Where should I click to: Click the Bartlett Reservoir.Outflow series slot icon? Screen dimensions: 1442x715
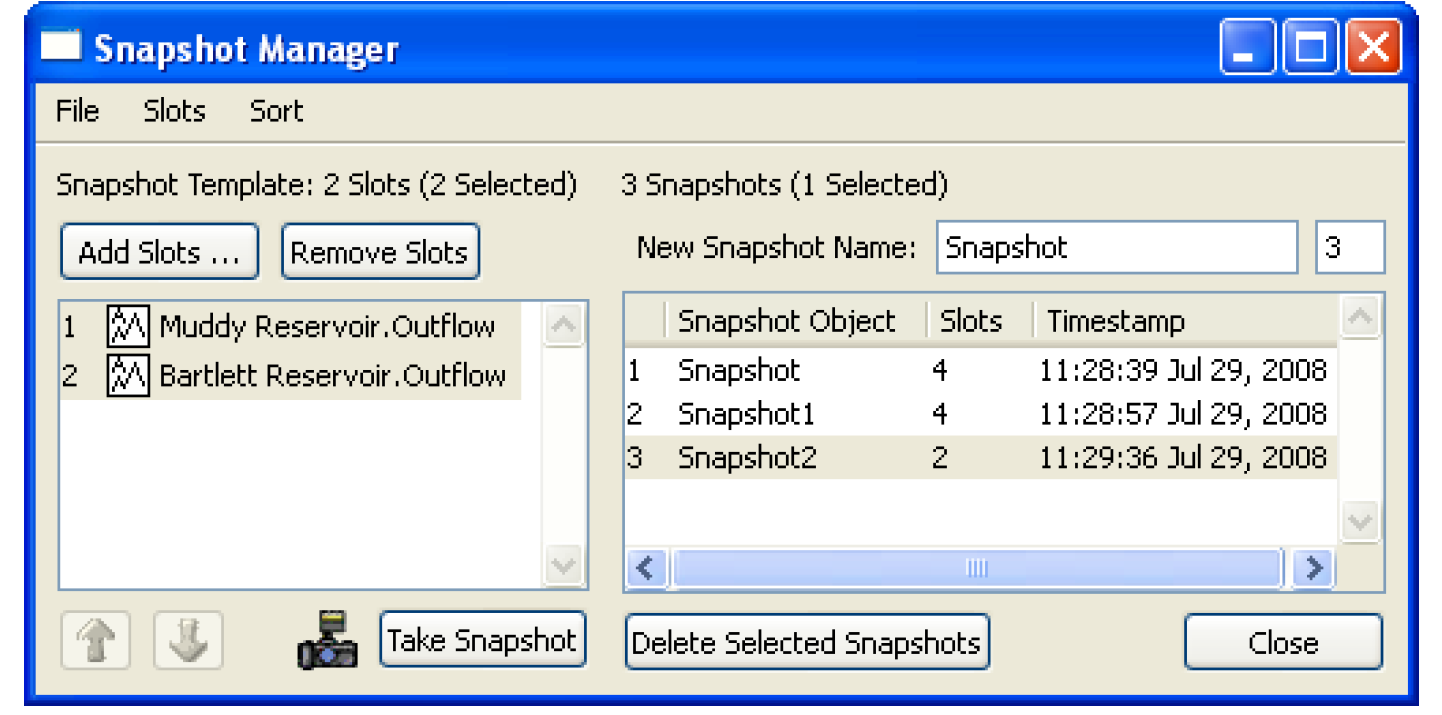click(x=128, y=376)
